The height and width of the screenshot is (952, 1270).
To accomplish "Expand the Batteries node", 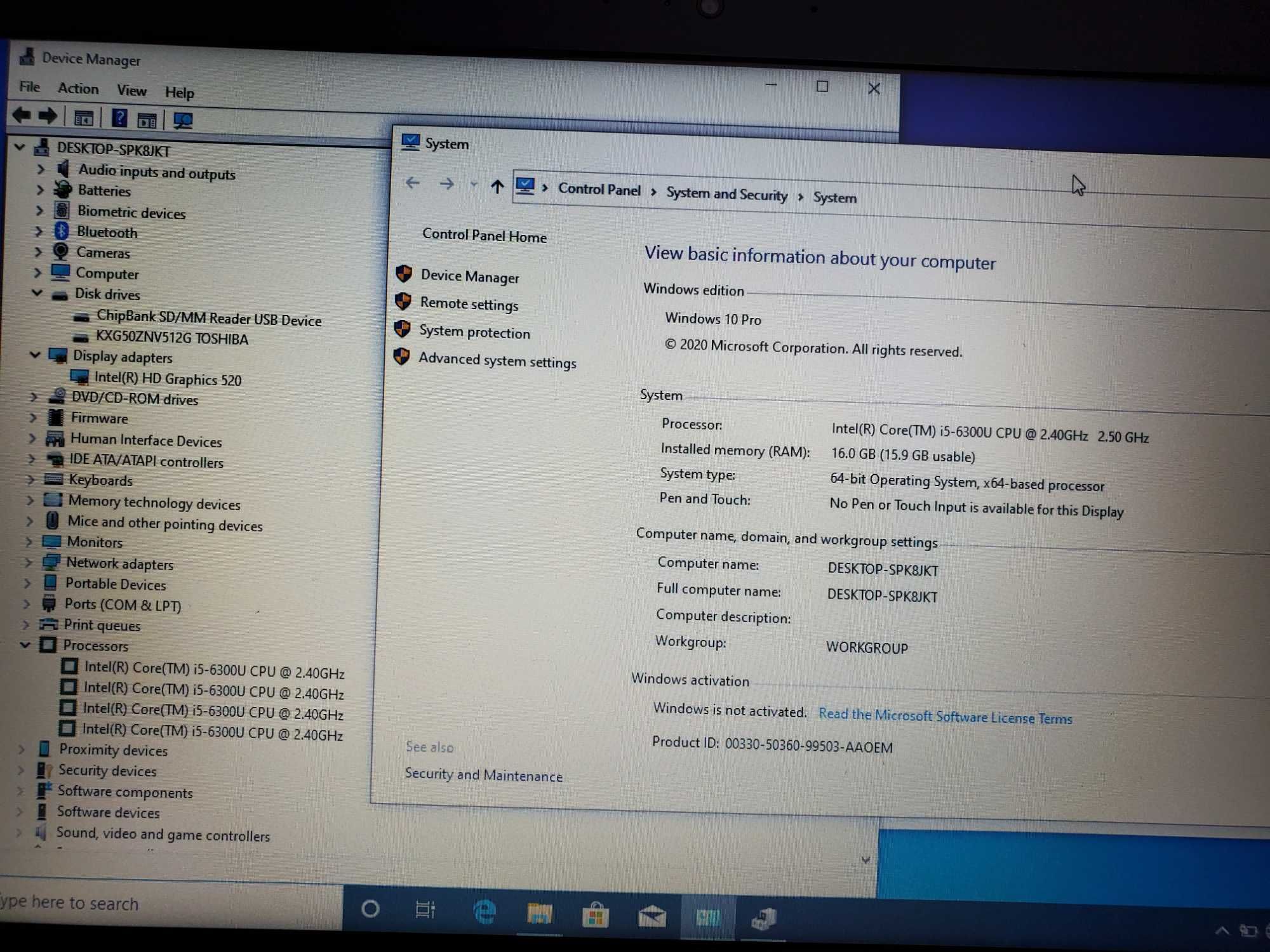I will click(39, 190).
